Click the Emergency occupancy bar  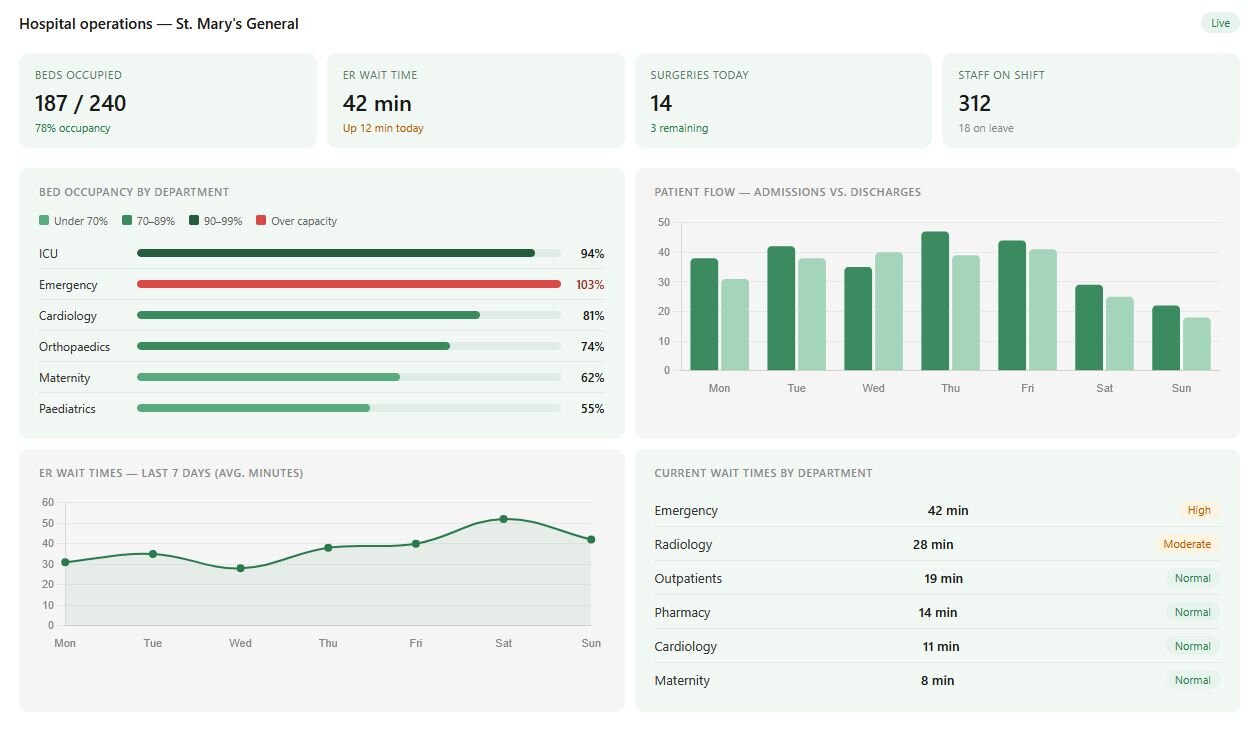click(x=349, y=284)
